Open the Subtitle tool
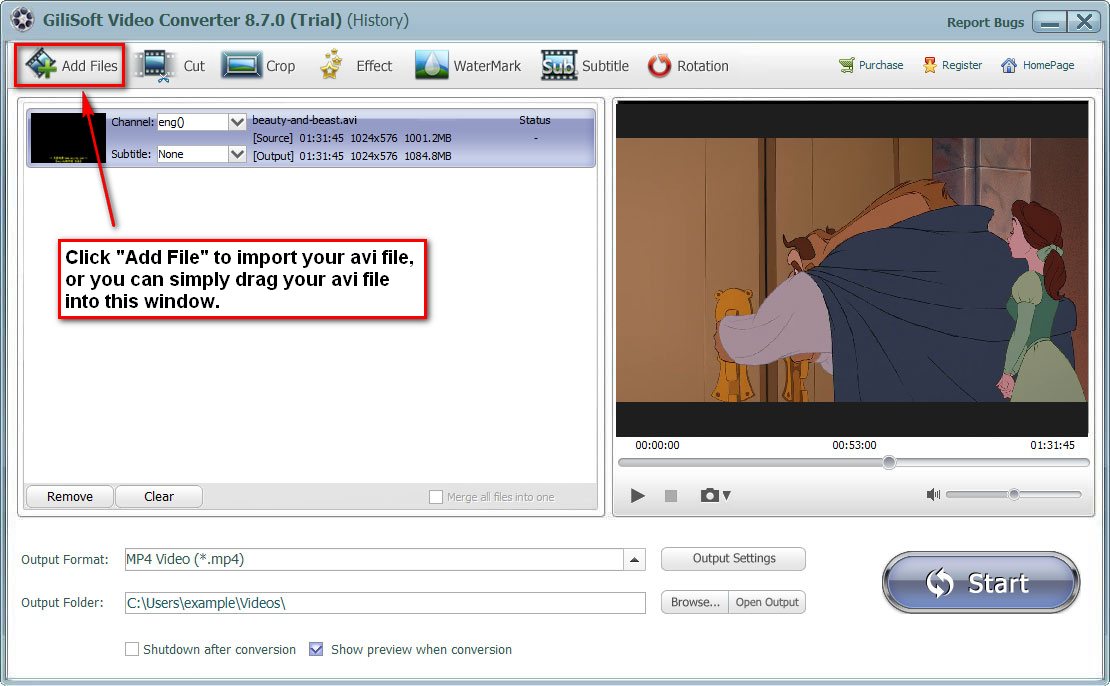The height and width of the screenshot is (686, 1110). click(x=585, y=66)
